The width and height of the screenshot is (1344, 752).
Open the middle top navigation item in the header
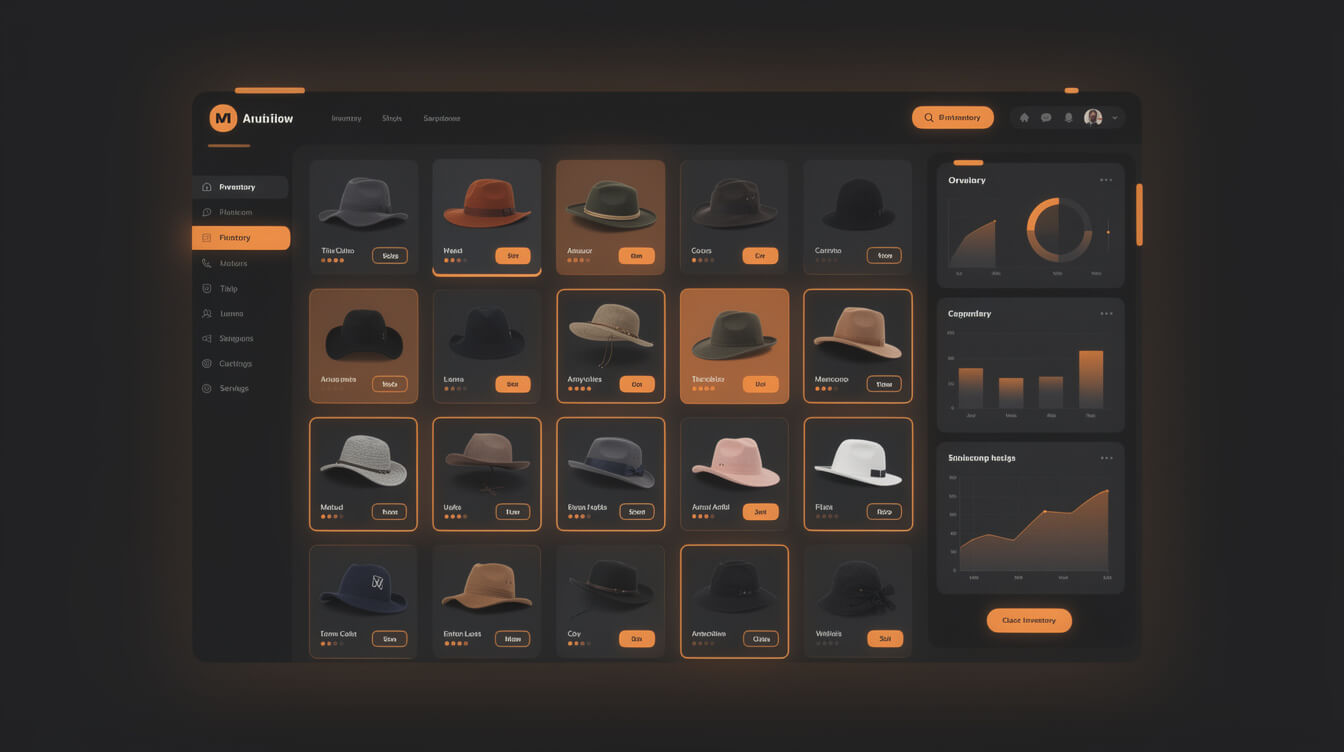pos(392,118)
